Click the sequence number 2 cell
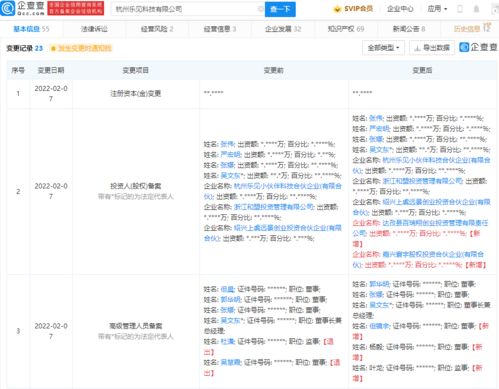The height and width of the screenshot is (389, 499). [x=18, y=191]
